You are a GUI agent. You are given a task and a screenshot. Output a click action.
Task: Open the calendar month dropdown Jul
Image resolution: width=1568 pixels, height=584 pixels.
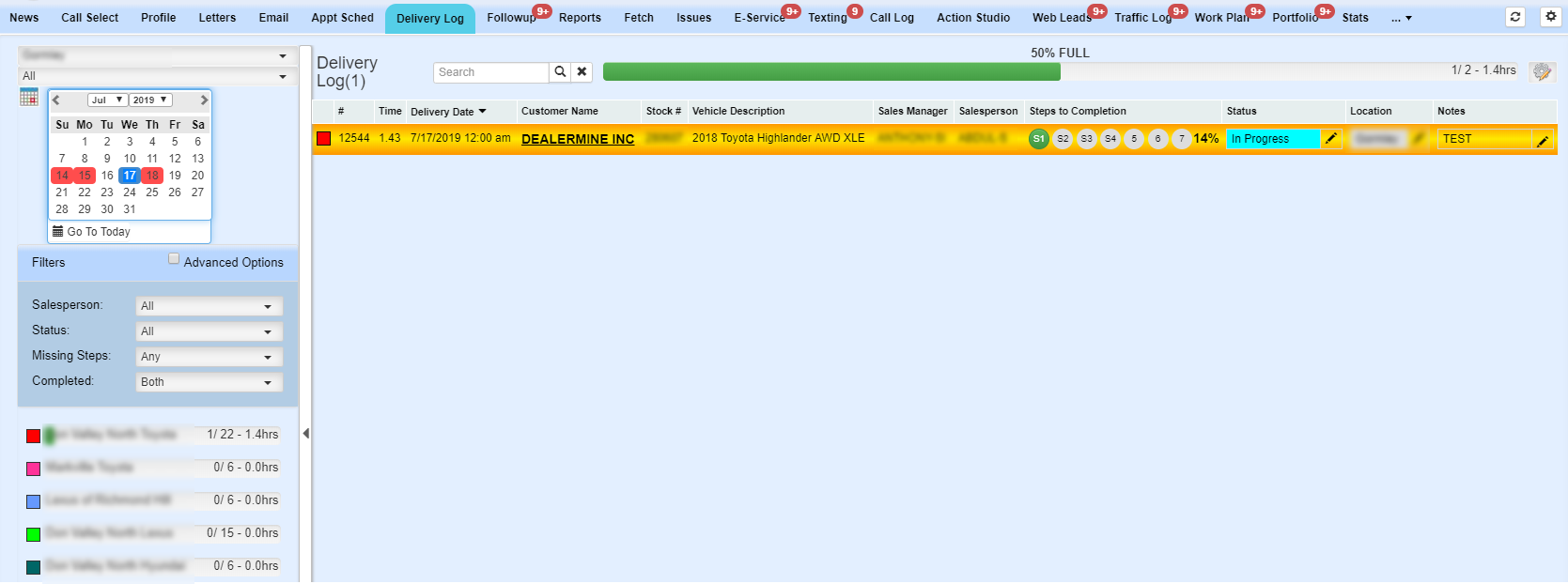107,100
